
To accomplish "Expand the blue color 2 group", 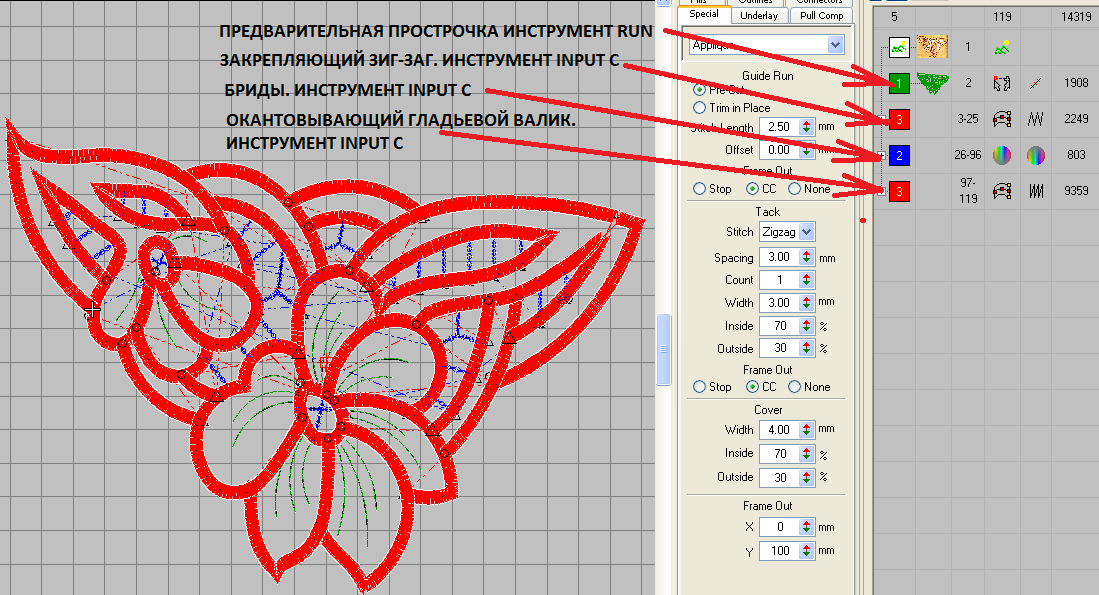I will 881,155.
